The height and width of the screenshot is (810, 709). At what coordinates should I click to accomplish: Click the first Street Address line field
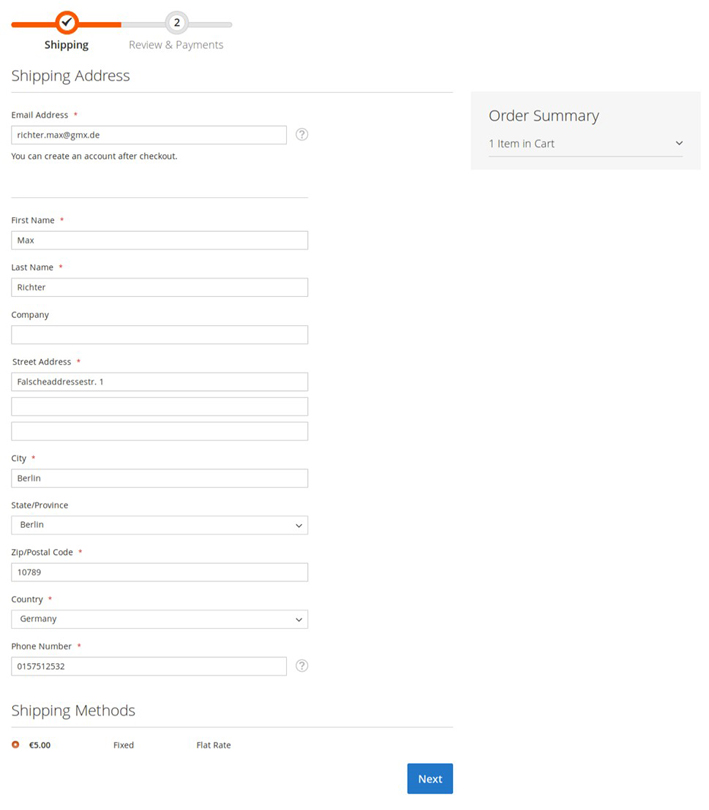point(159,382)
